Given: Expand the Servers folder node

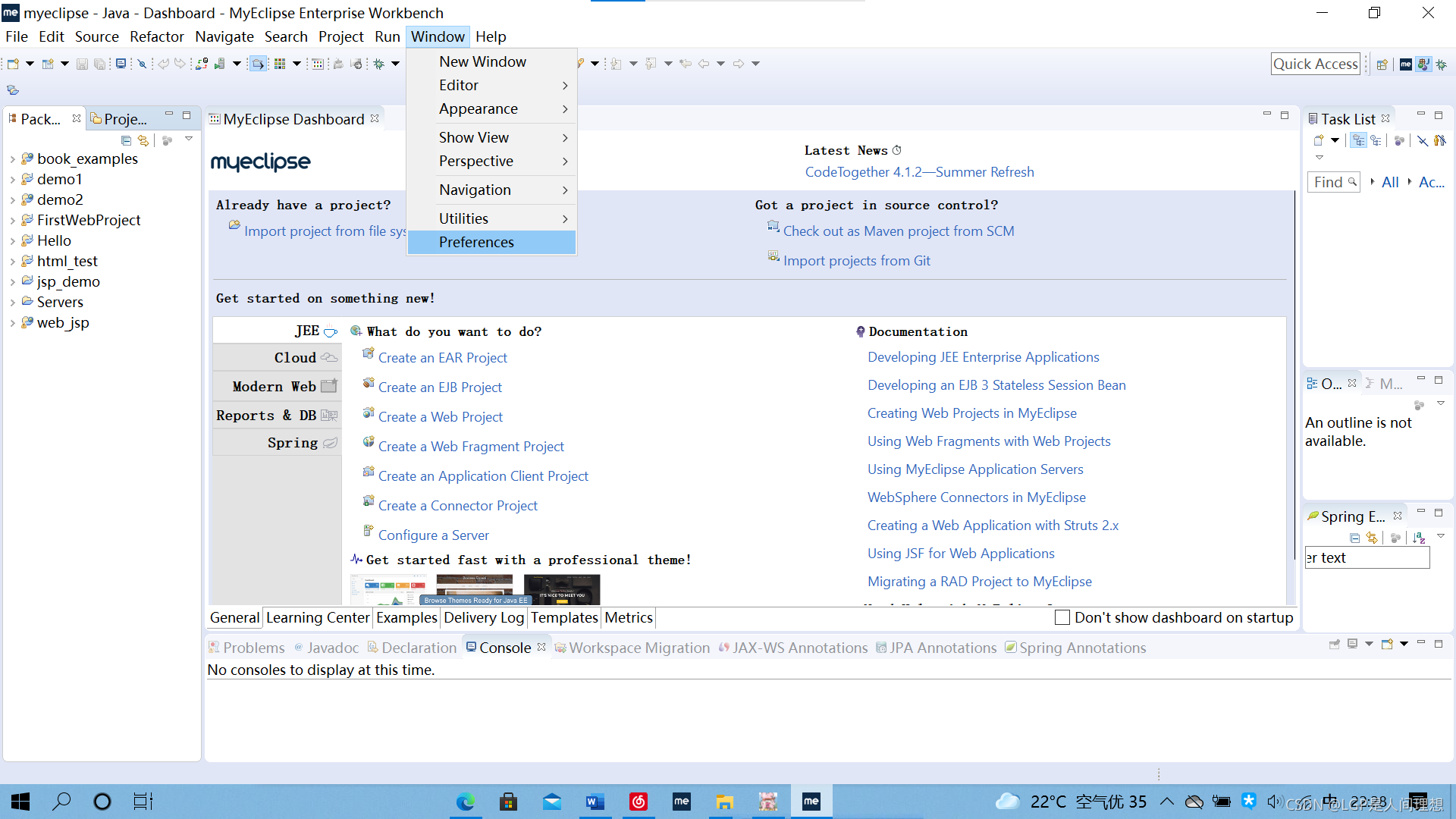Looking at the screenshot, I should (x=12, y=303).
